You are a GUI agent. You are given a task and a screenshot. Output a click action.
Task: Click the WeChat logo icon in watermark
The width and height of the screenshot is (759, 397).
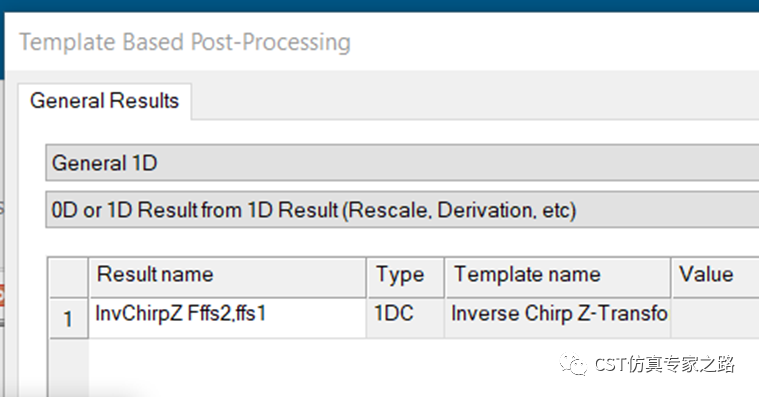[x=574, y=364]
